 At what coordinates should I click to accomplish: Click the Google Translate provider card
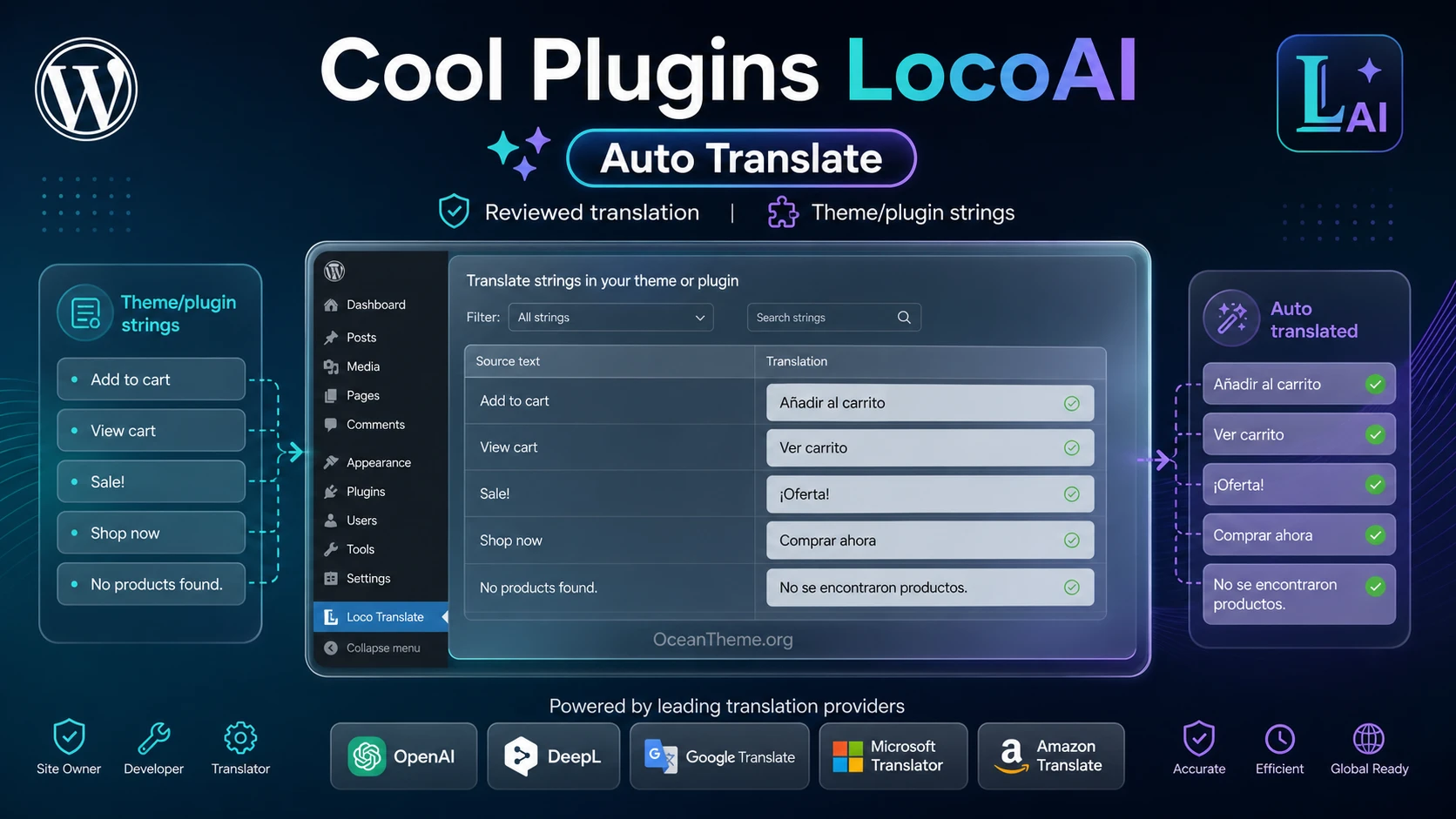(x=719, y=756)
